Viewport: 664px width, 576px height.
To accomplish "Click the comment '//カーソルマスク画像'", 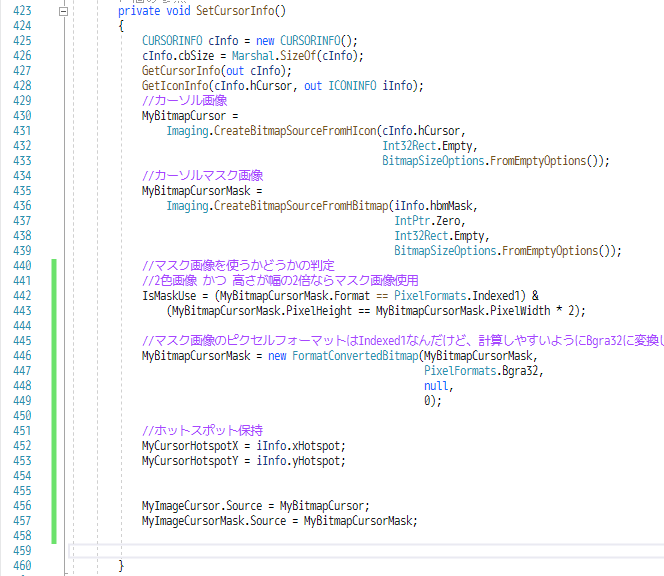I will 202,176.
